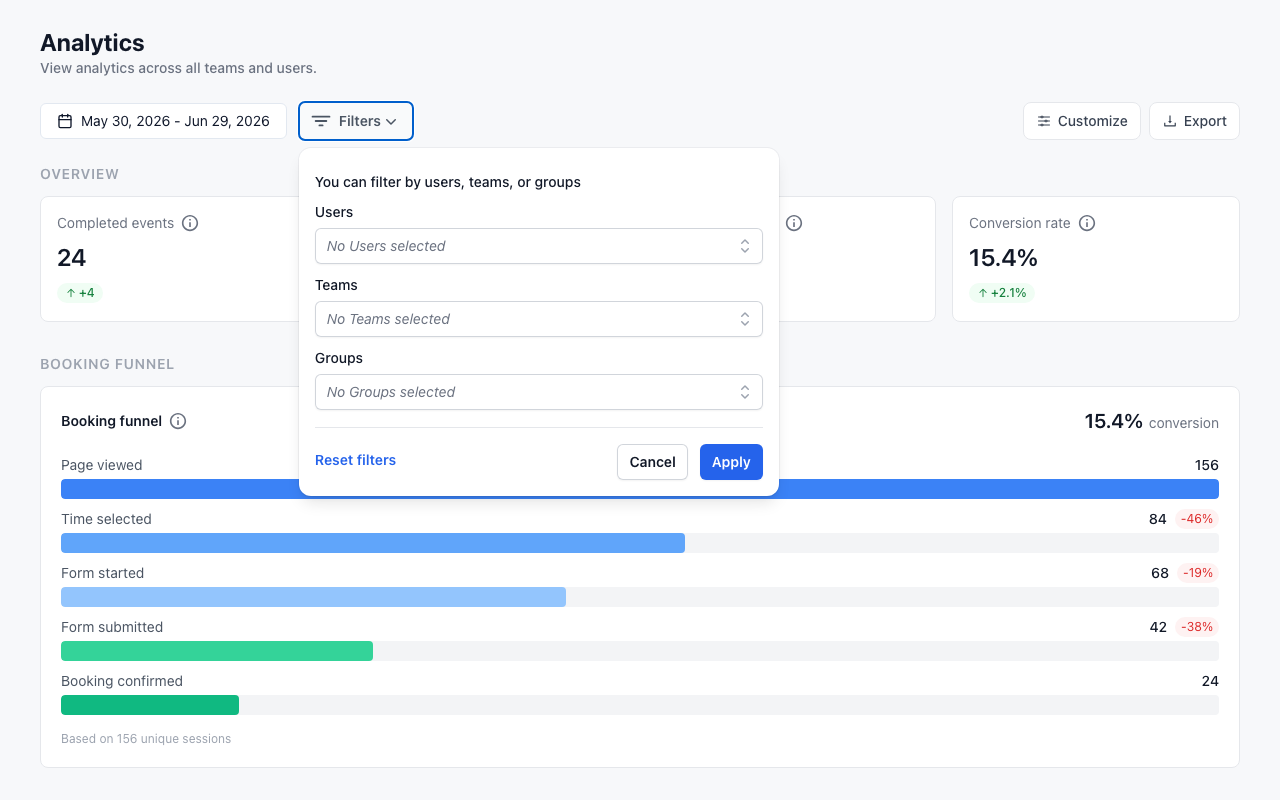Viewport: 1280px width, 800px height.
Task: Open the May 30 - Jun 29 date range picker
Action: [x=164, y=121]
